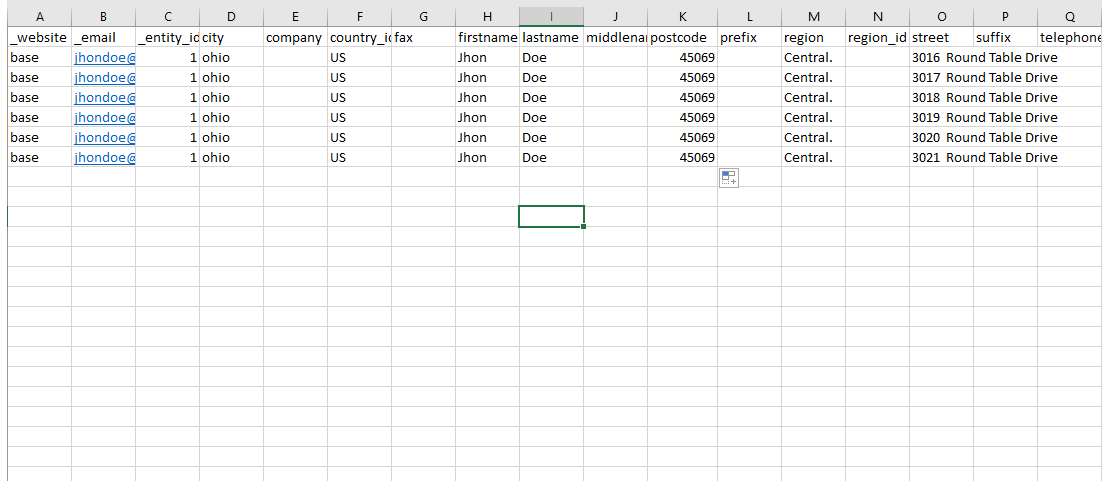1102x481 pixels.
Task: Click the country_id header cell
Action: pos(359,37)
